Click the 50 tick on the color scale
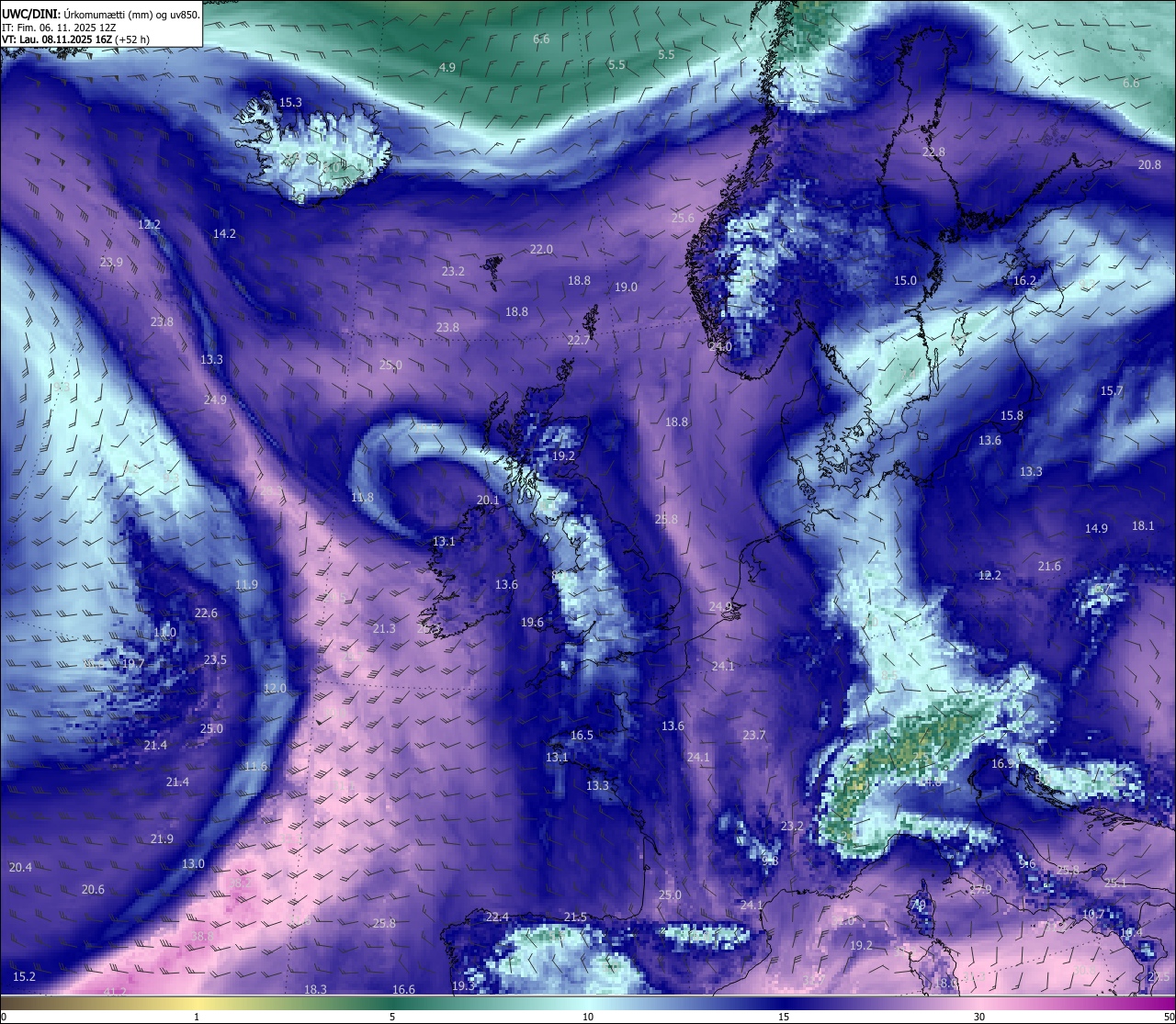Screen dimensions: 1176x1024 click(1169, 1018)
